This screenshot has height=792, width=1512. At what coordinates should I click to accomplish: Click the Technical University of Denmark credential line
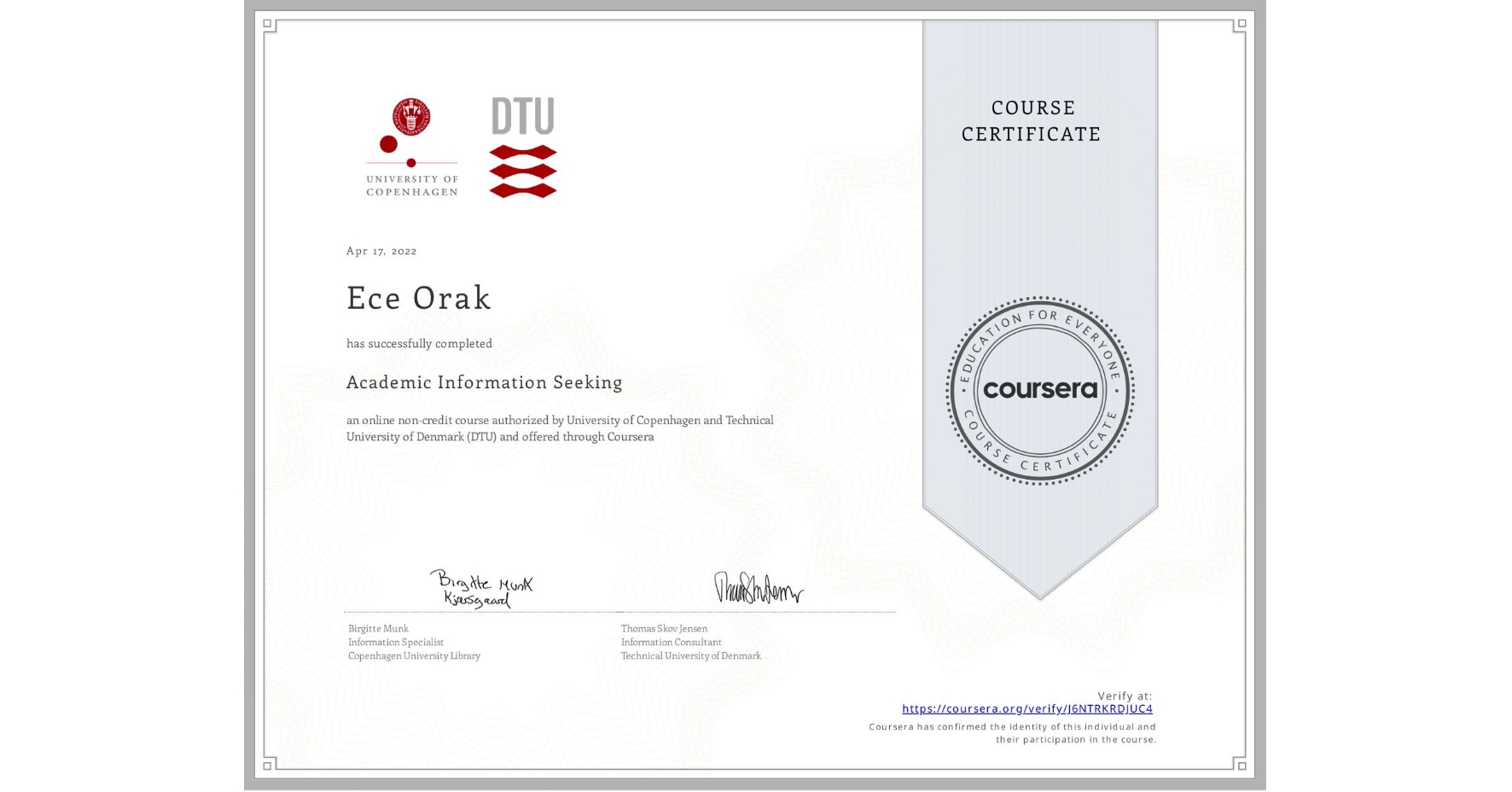pyautogui.click(x=689, y=655)
